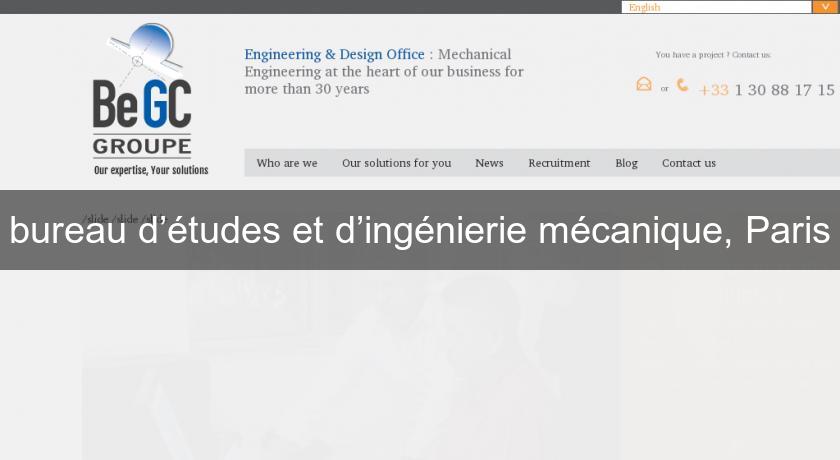This screenshot has width=840, height=460.
Task: Open the email envelope contact icon
Action: 644,84
